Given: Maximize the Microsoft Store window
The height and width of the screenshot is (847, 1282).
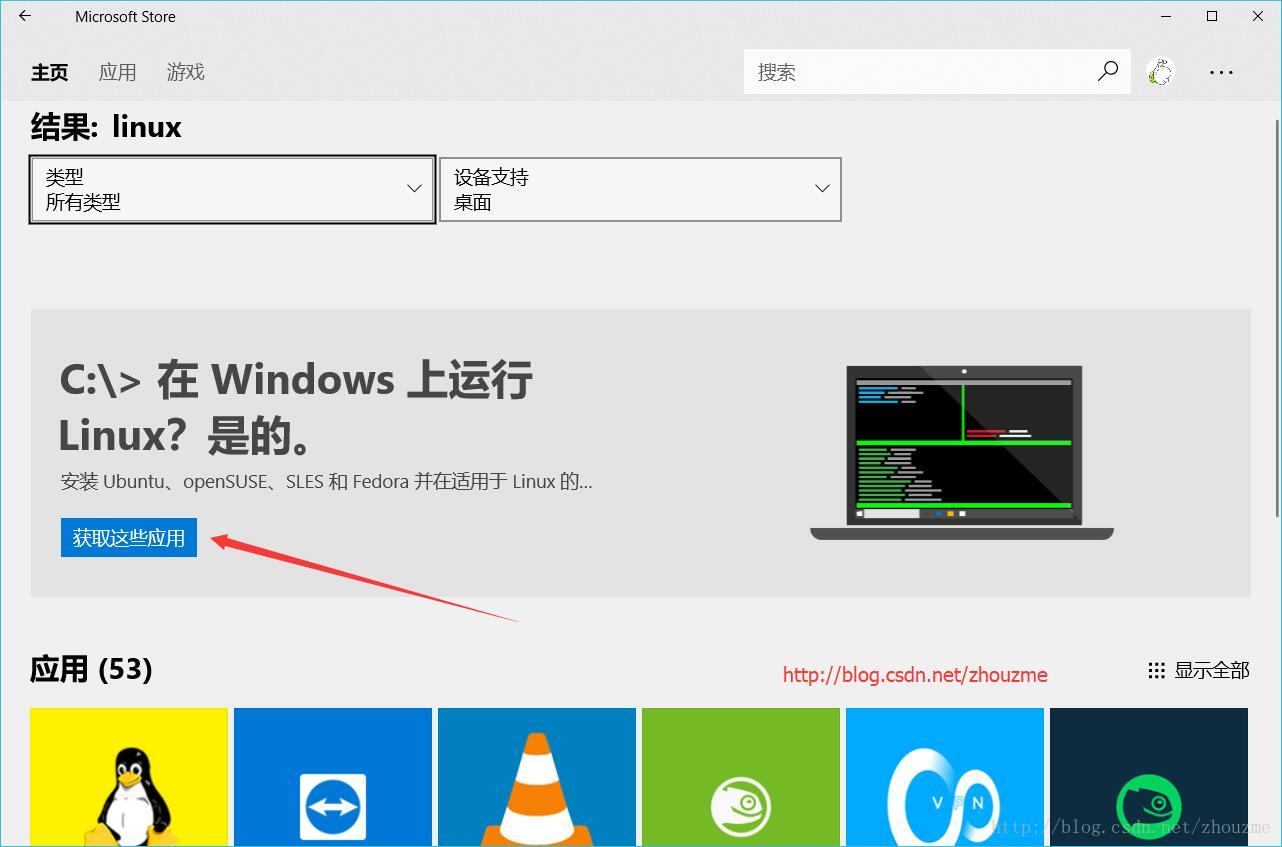Looking at the screenshot, I should [x=1212, y=16].
